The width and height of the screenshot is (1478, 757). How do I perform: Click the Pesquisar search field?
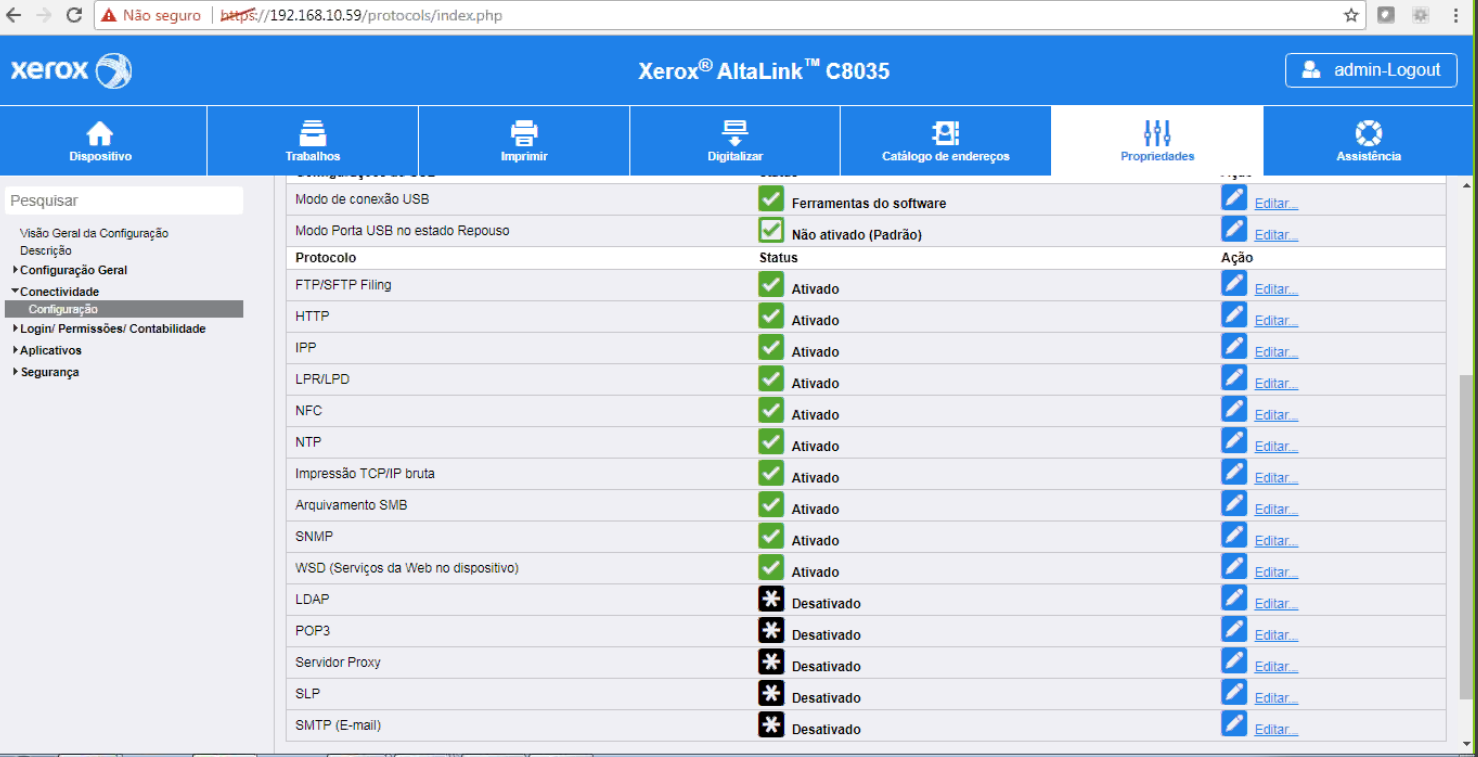(x=124, y=201)
